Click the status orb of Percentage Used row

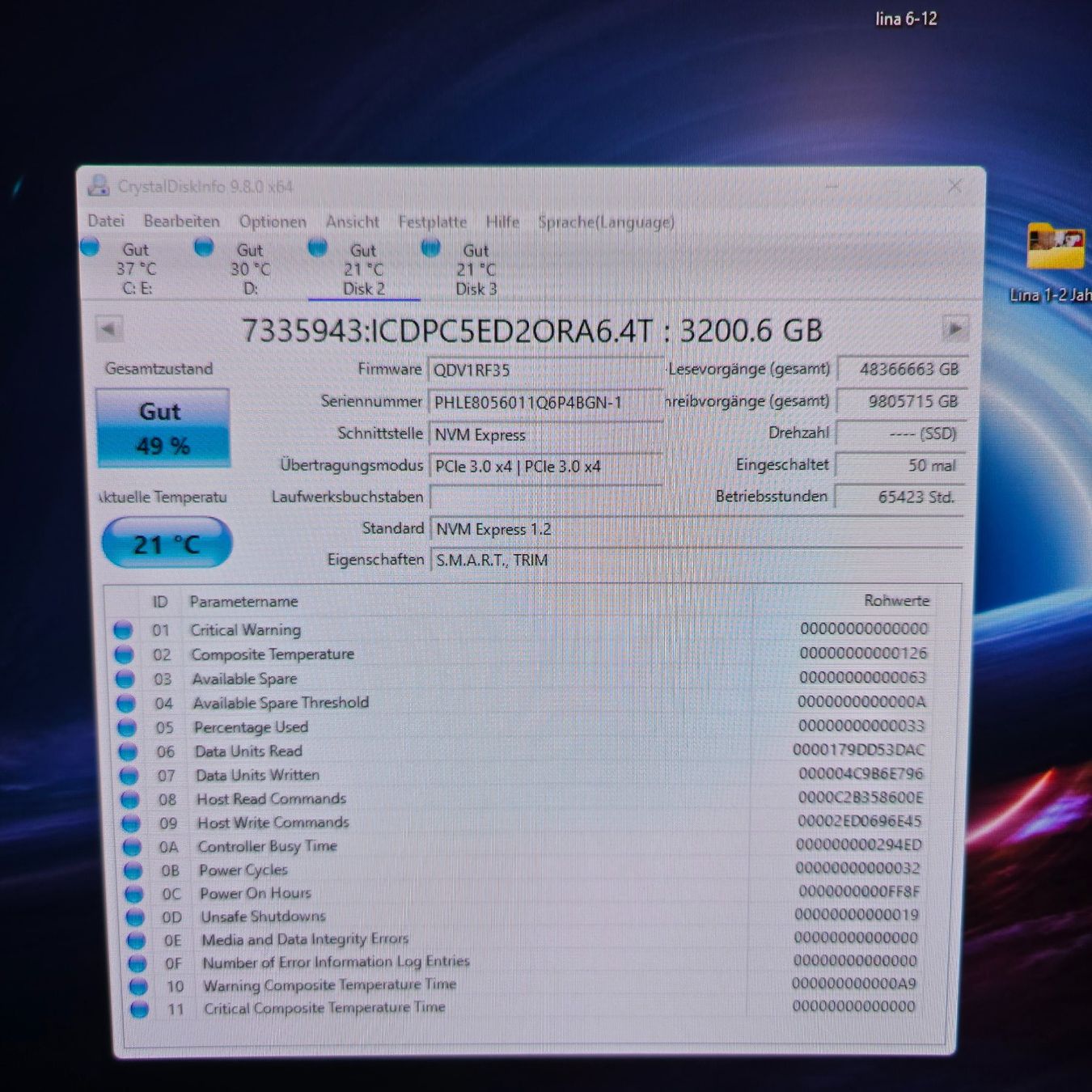[x=127, y=727]
